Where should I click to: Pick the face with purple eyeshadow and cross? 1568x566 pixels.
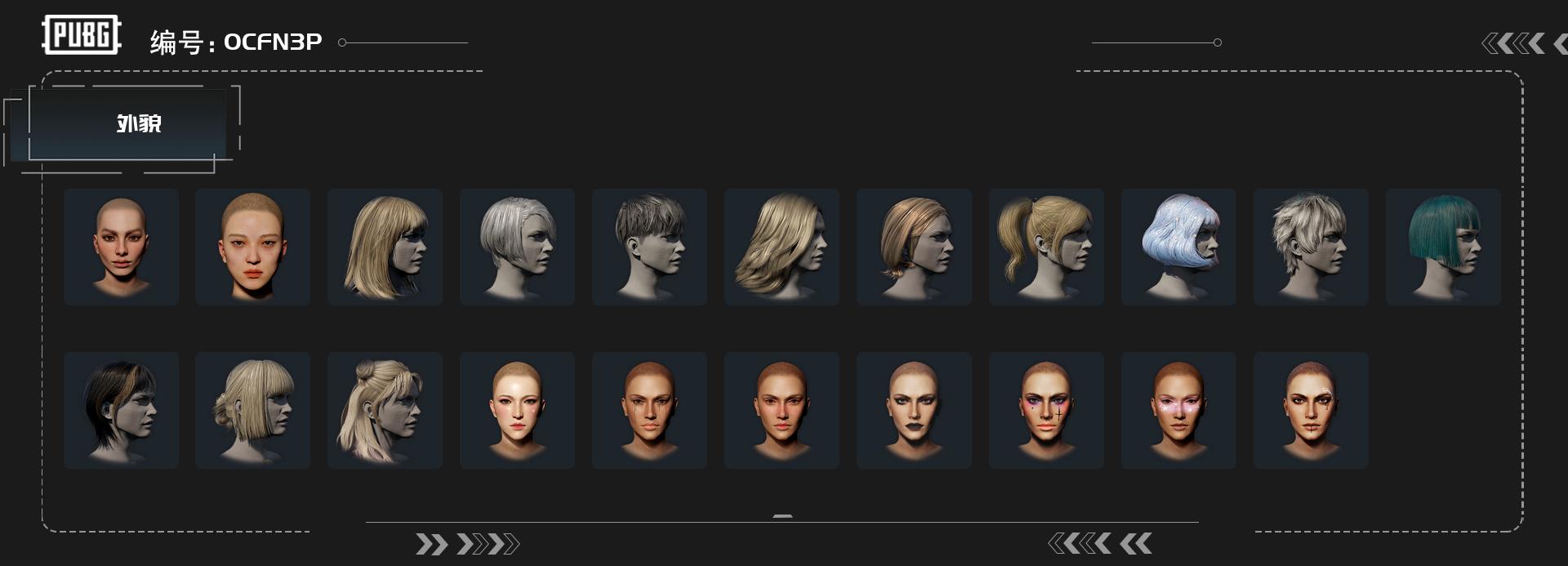1046,410
